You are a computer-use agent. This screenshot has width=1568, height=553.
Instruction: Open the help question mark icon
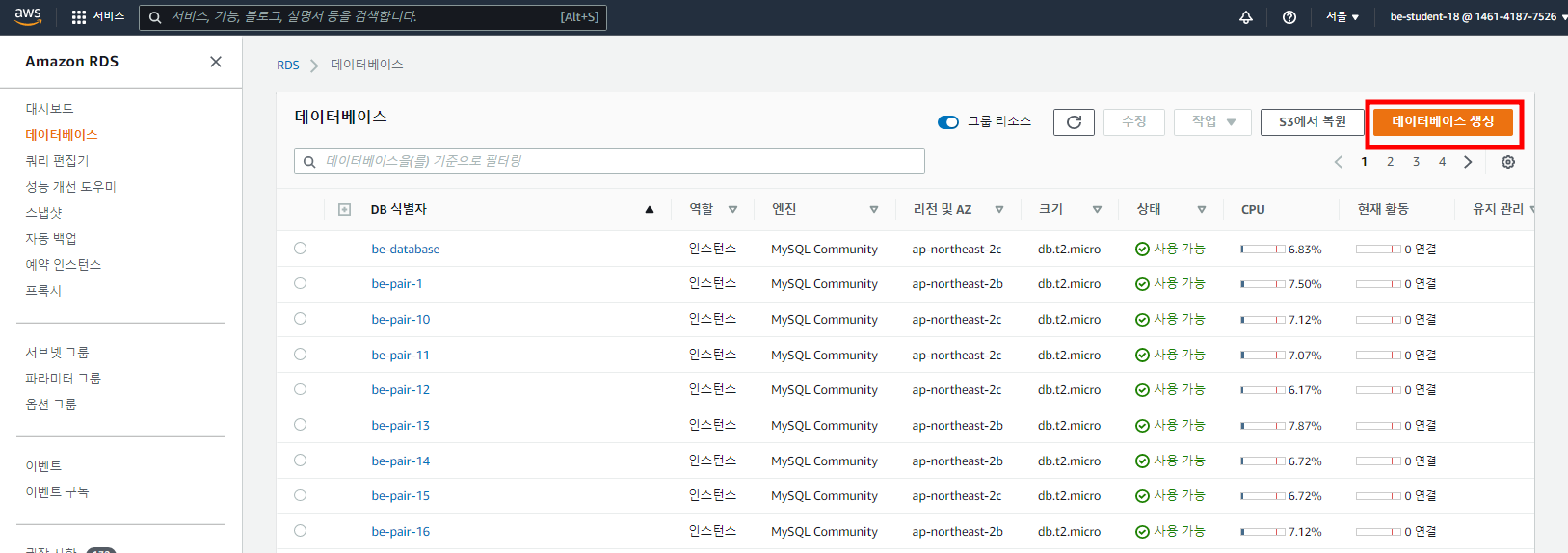pos(1289,17)
